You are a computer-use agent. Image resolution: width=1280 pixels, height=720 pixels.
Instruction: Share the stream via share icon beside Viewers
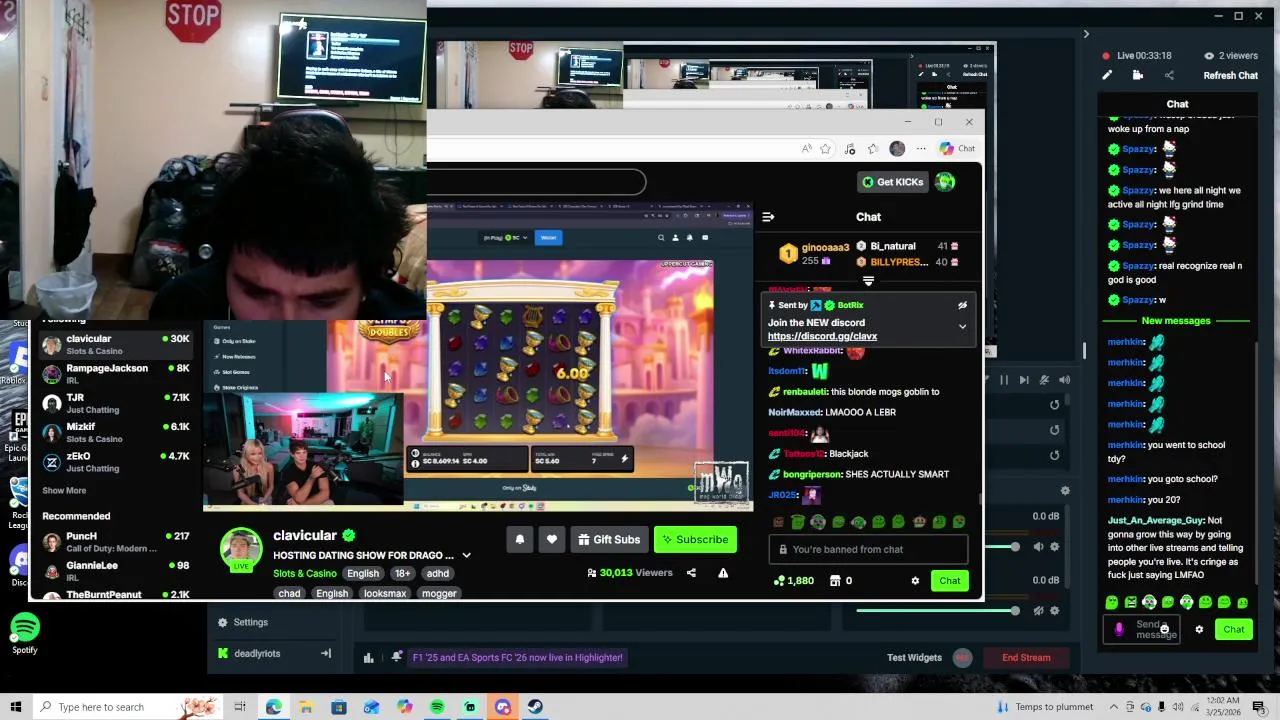click(691, 573)
